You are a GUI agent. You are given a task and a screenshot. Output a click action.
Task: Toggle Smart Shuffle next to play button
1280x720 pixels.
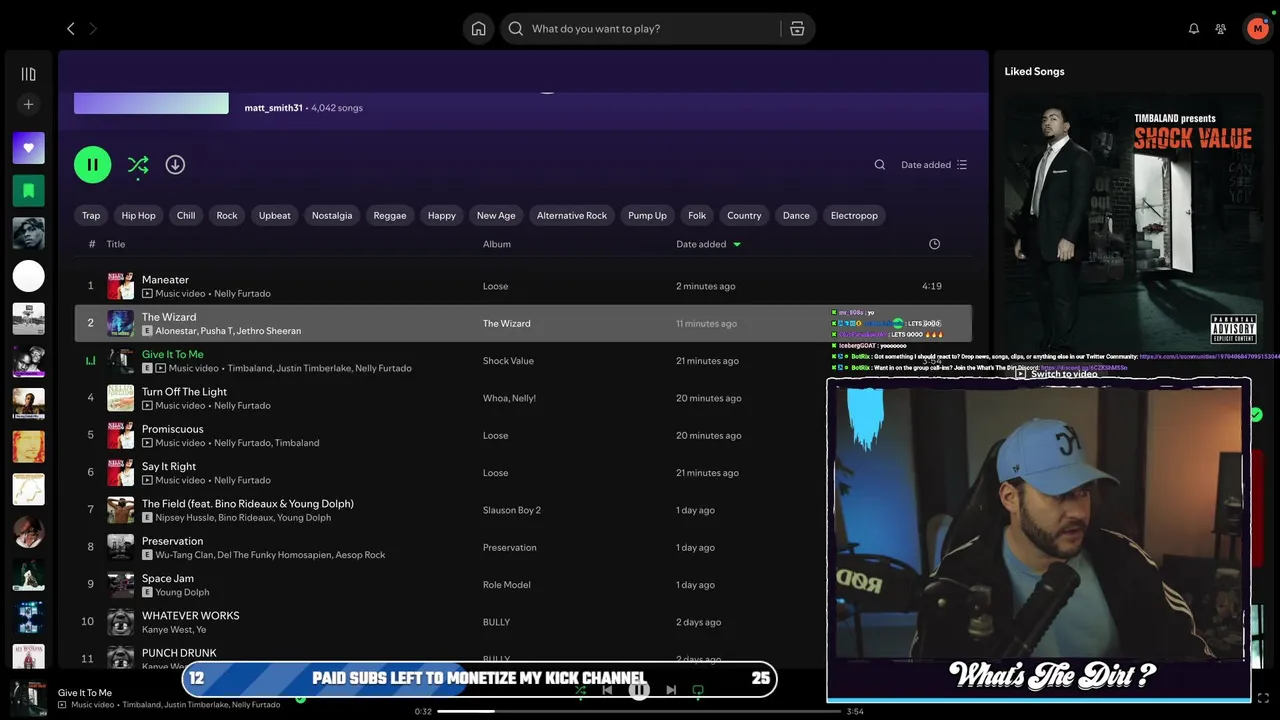[x=138, y=165]
